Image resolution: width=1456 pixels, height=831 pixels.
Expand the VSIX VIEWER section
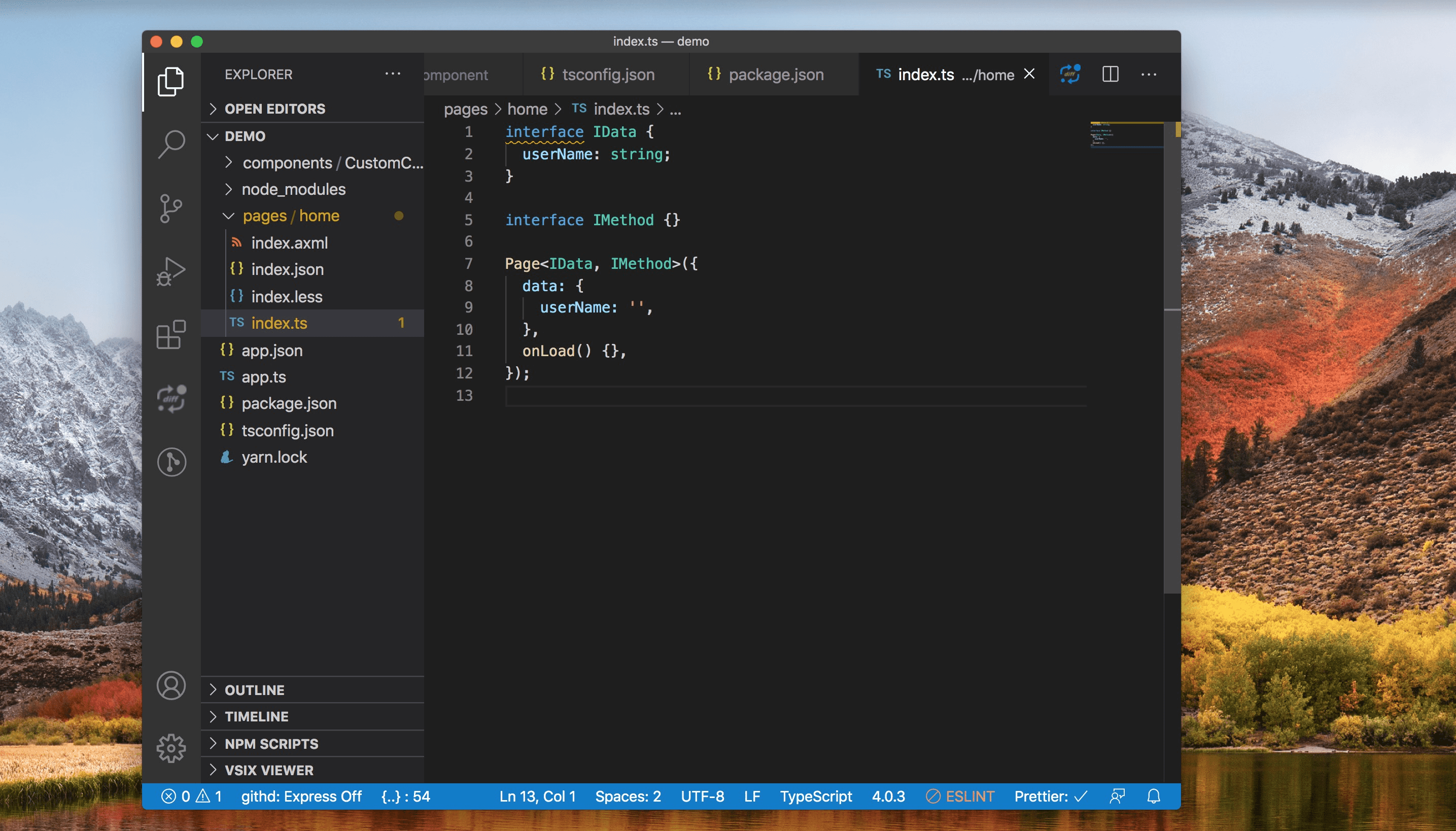(x=312, y=770)
